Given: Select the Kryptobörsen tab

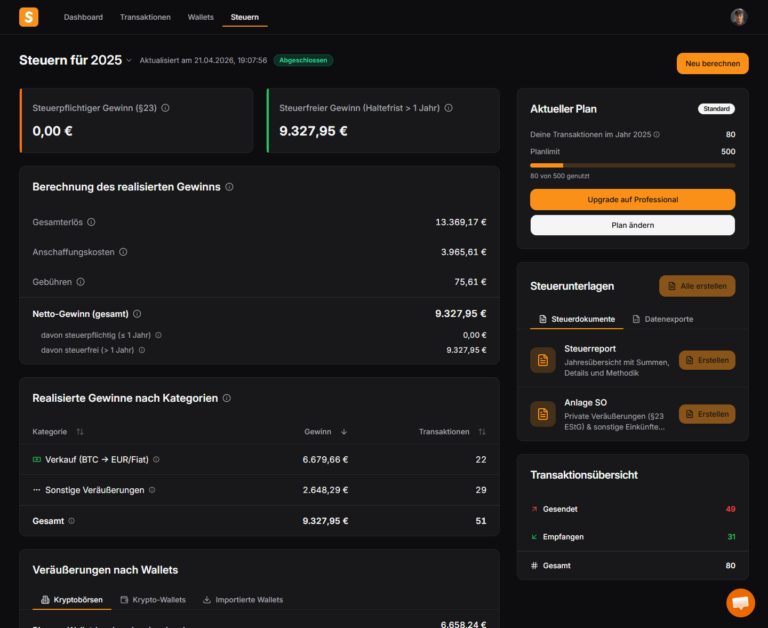Looking at the screenshot, I should pos(72,600).
